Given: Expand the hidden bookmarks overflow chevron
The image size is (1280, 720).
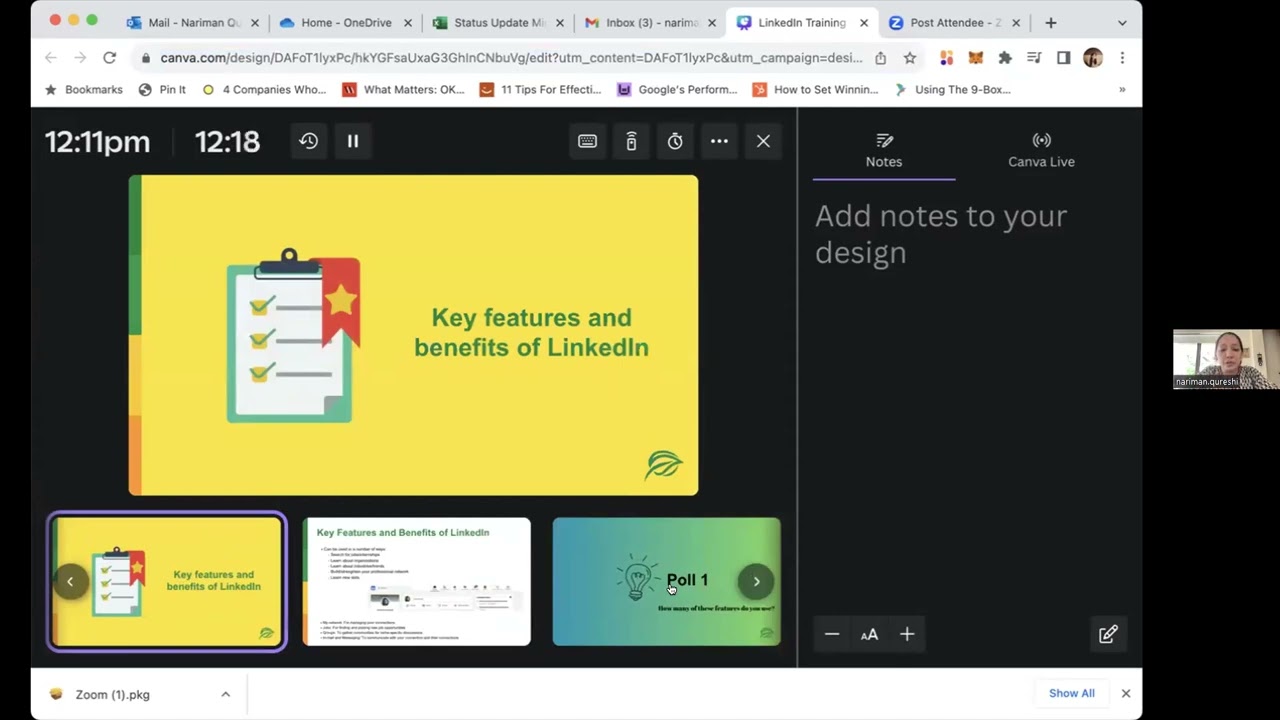Looking at the screenshot, I should click(x=1122, y=89).
